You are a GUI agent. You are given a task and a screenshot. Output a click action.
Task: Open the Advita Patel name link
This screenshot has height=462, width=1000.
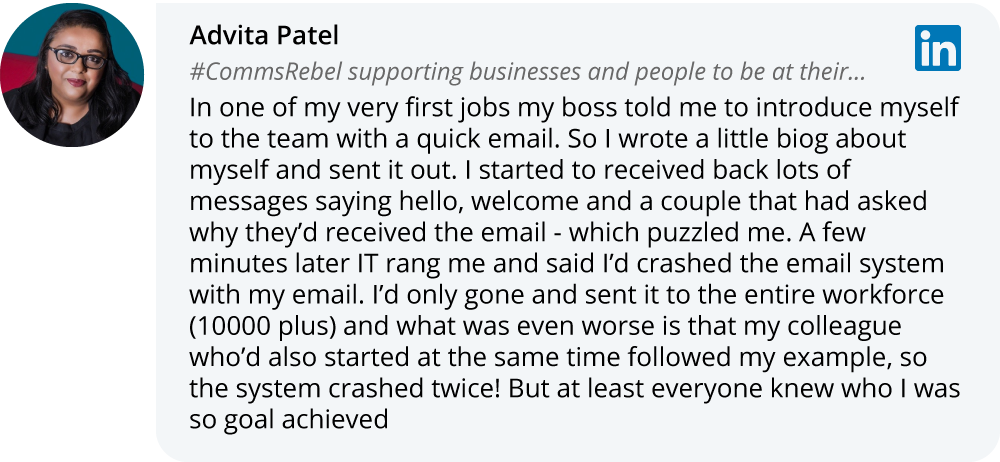coord(264,36)
